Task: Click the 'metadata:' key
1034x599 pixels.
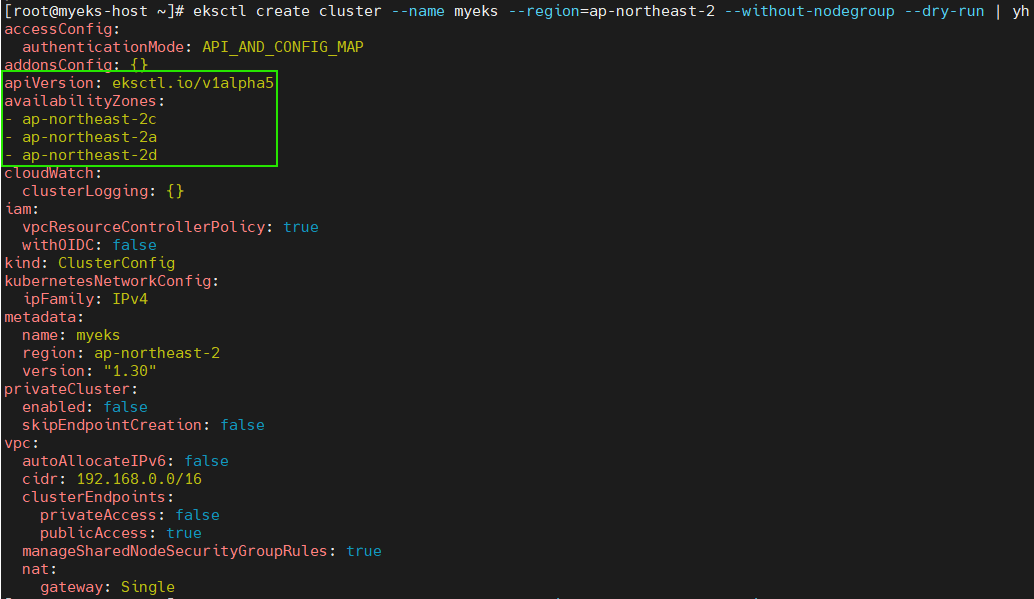Action: [44, 317]
